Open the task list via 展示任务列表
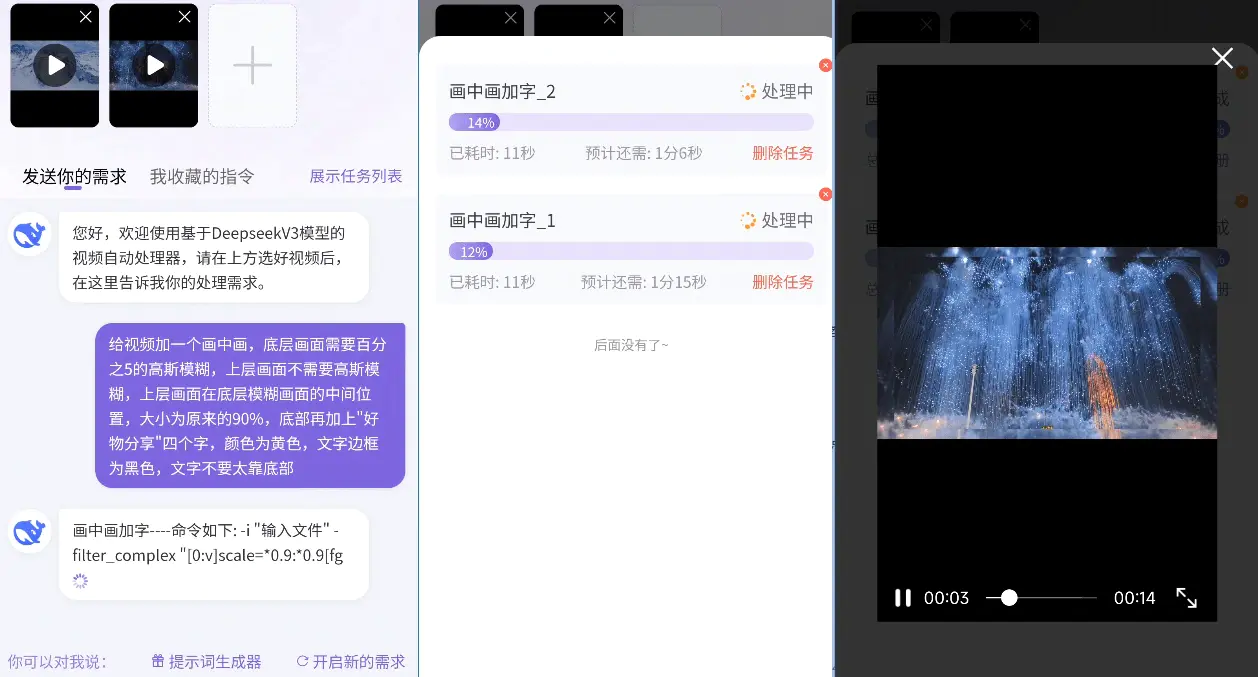1258x677 pixels. [356, 175]
